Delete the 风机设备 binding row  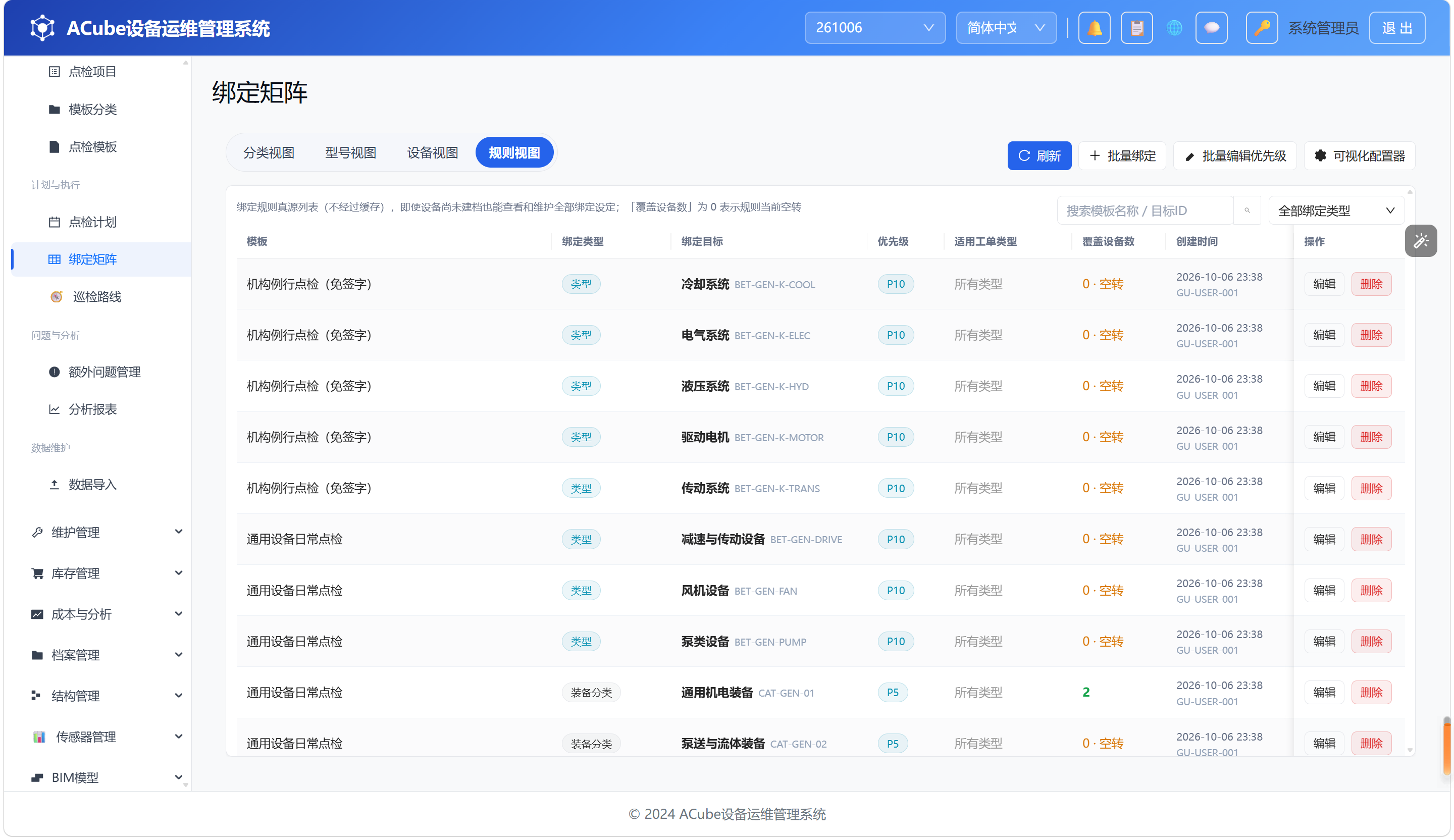[x=1371, y=590]
